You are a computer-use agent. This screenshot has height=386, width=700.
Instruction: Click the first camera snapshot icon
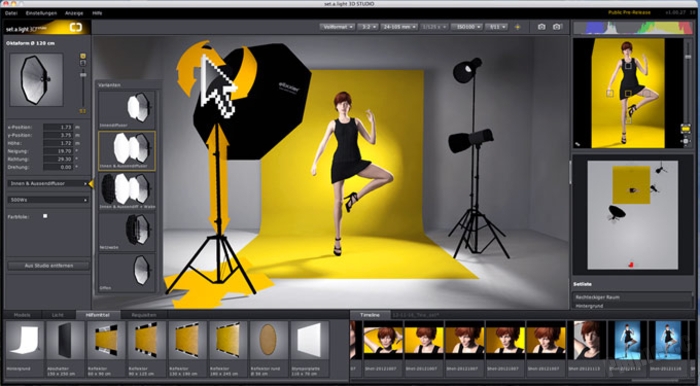542,27
